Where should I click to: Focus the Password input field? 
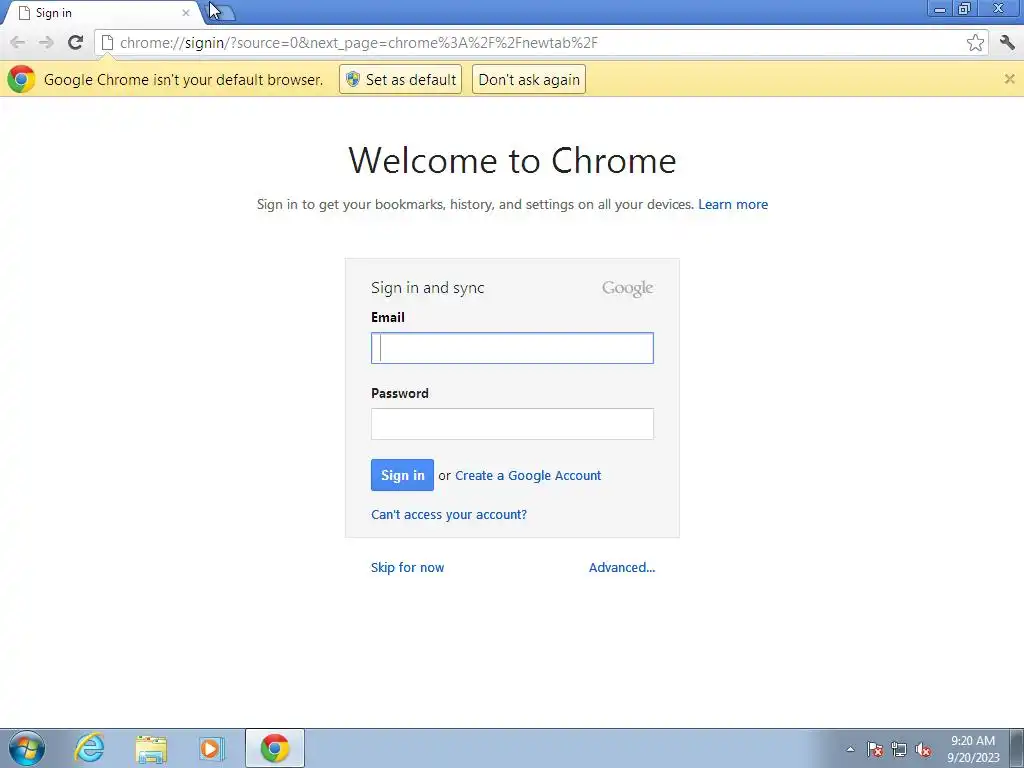(x=512, y=424)
